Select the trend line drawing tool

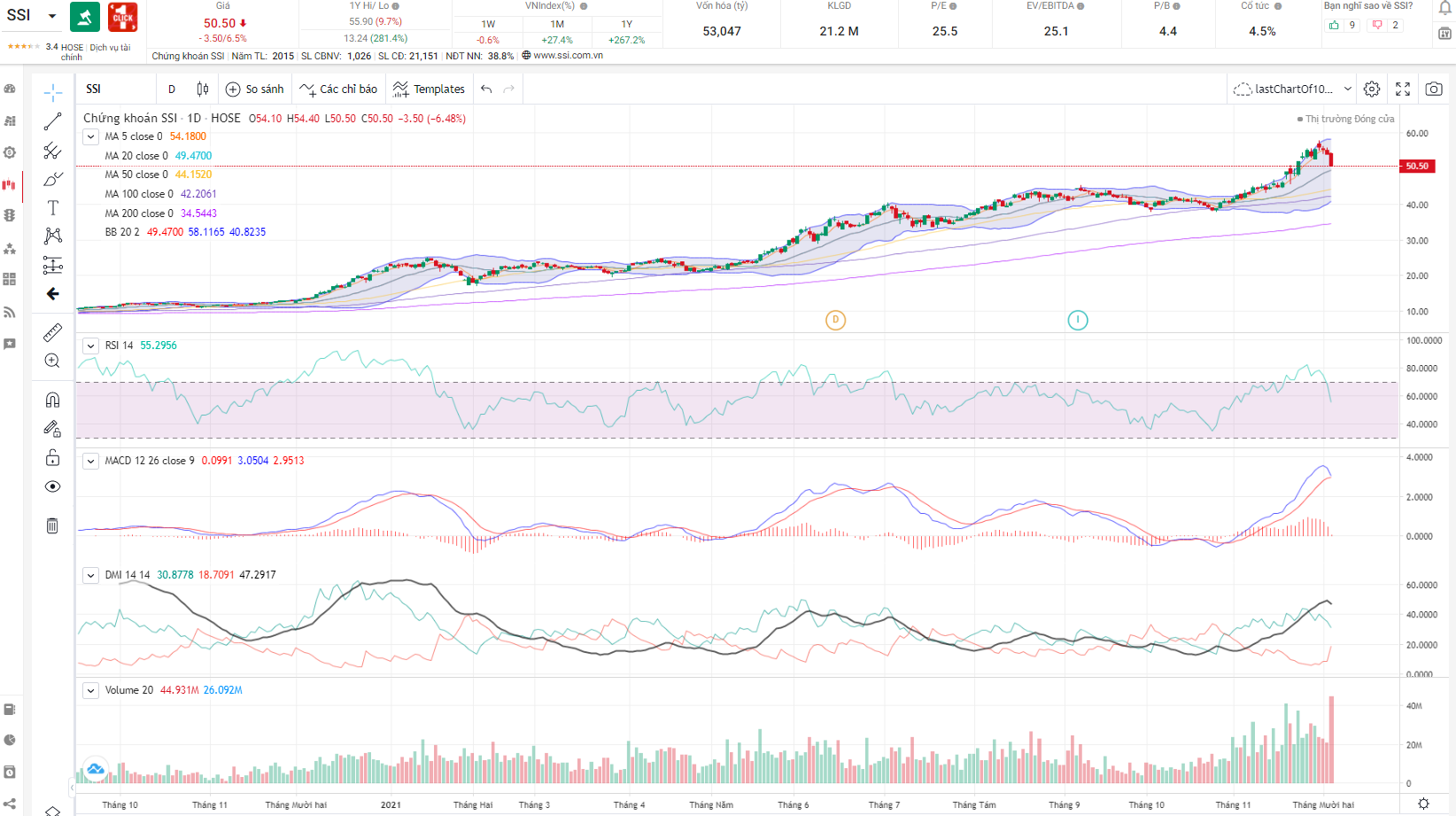(x=53, y=121)
